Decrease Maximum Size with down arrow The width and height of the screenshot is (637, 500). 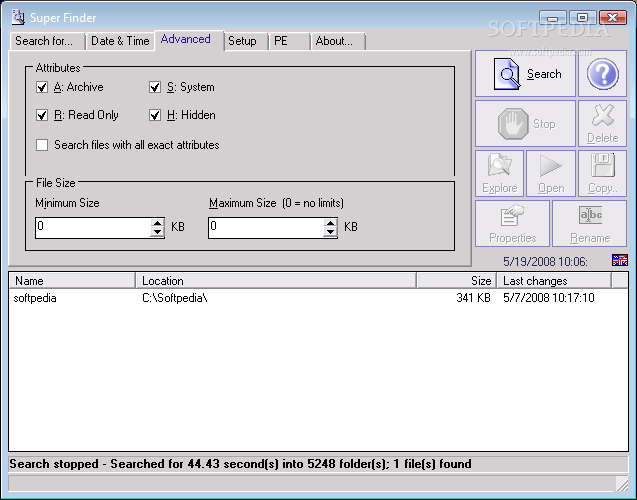(x=331, y=232)
